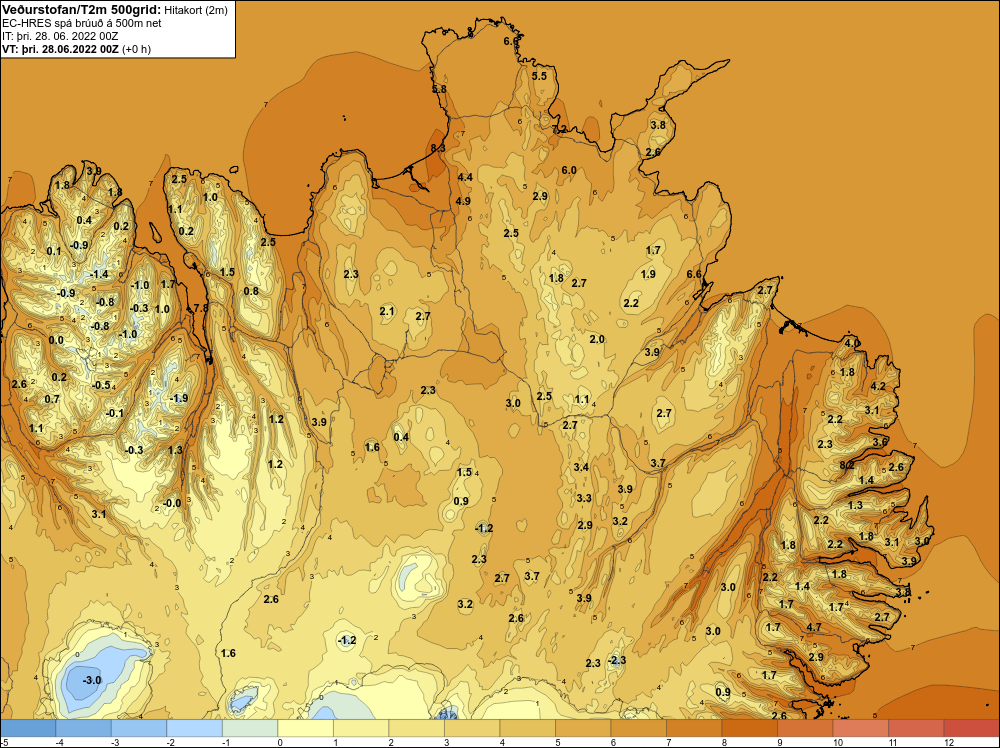Image resolution: width=1000 pixels, height=748 pixels.
Task: Select the 7.2 temperature value
Action: (559, 129)
